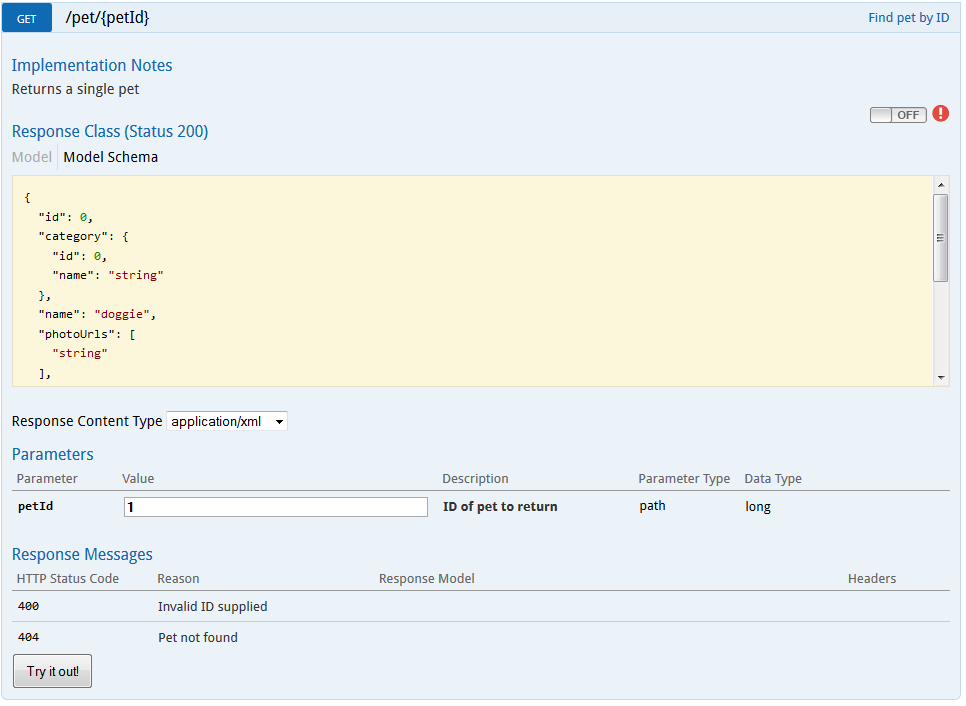Select the 400 Invalid ID supplied row

click(x=212, y=606)
